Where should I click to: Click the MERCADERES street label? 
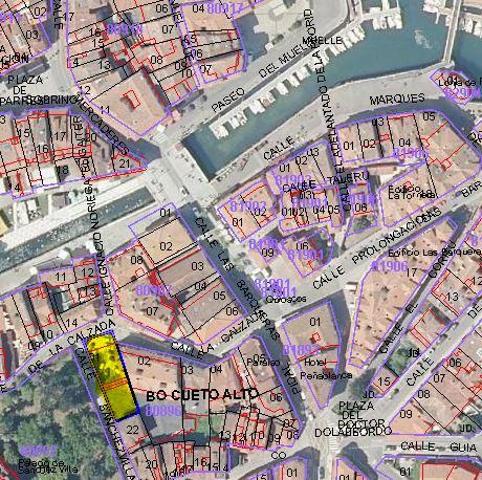point(103,125)
